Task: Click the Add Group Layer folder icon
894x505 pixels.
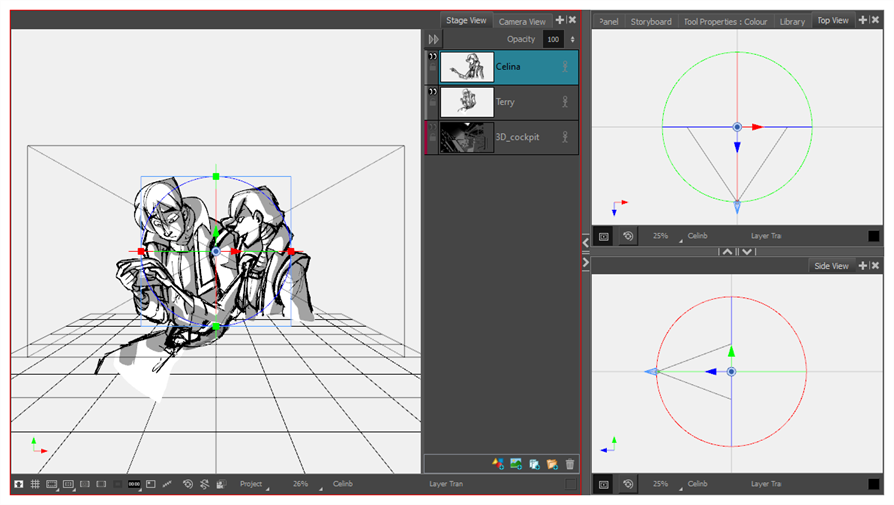Action: (551, 463)
